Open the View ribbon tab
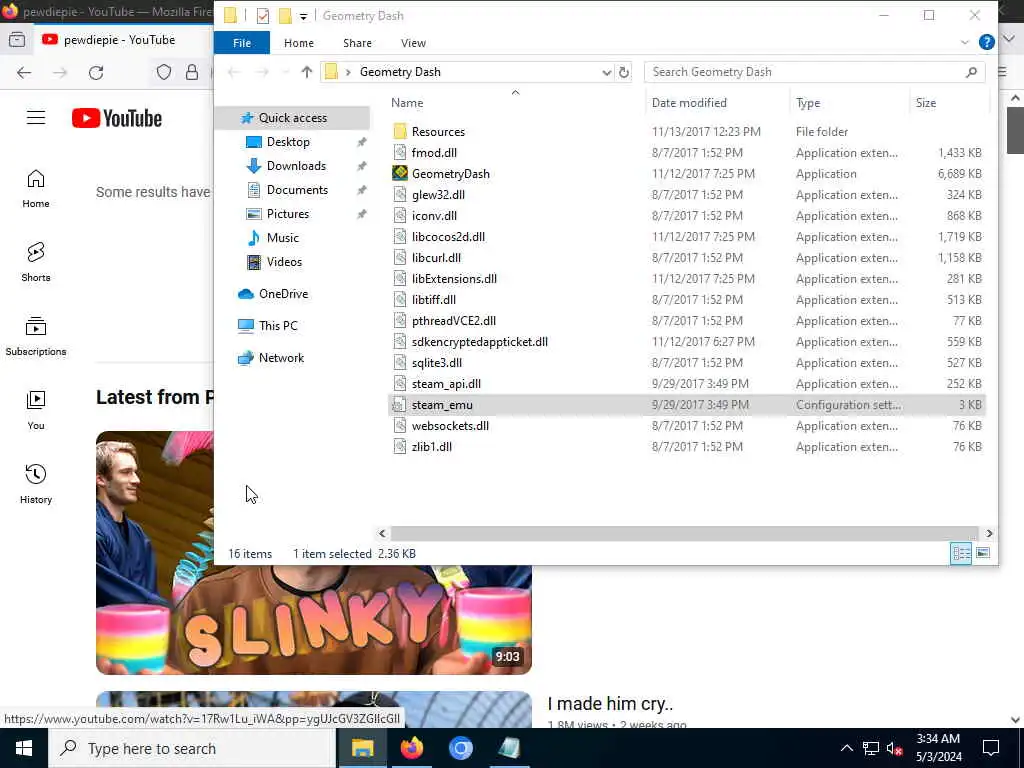 pyautogui.click(x=413, y=42)
